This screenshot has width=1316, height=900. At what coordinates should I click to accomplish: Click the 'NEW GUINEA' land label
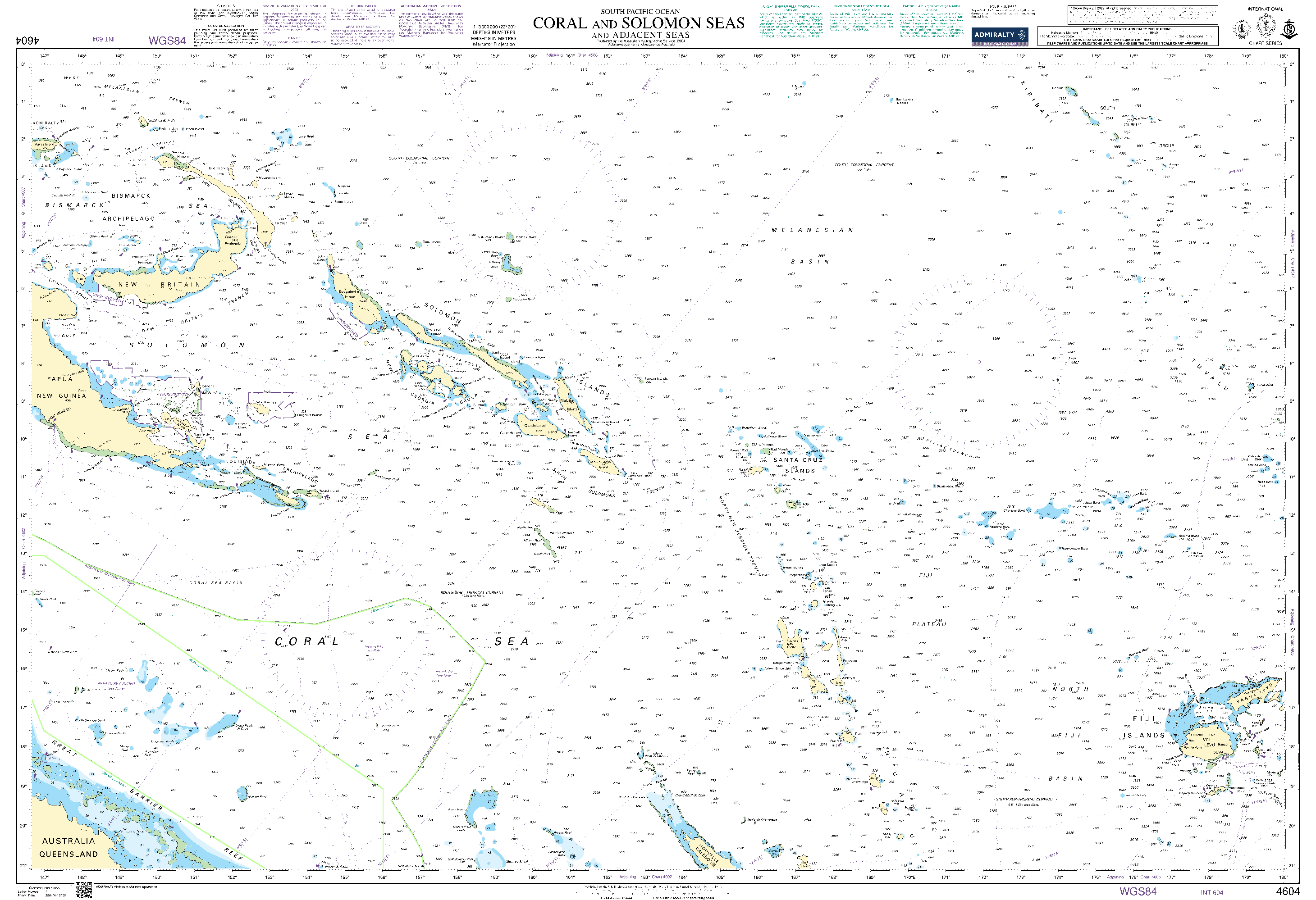click(61, 395)
